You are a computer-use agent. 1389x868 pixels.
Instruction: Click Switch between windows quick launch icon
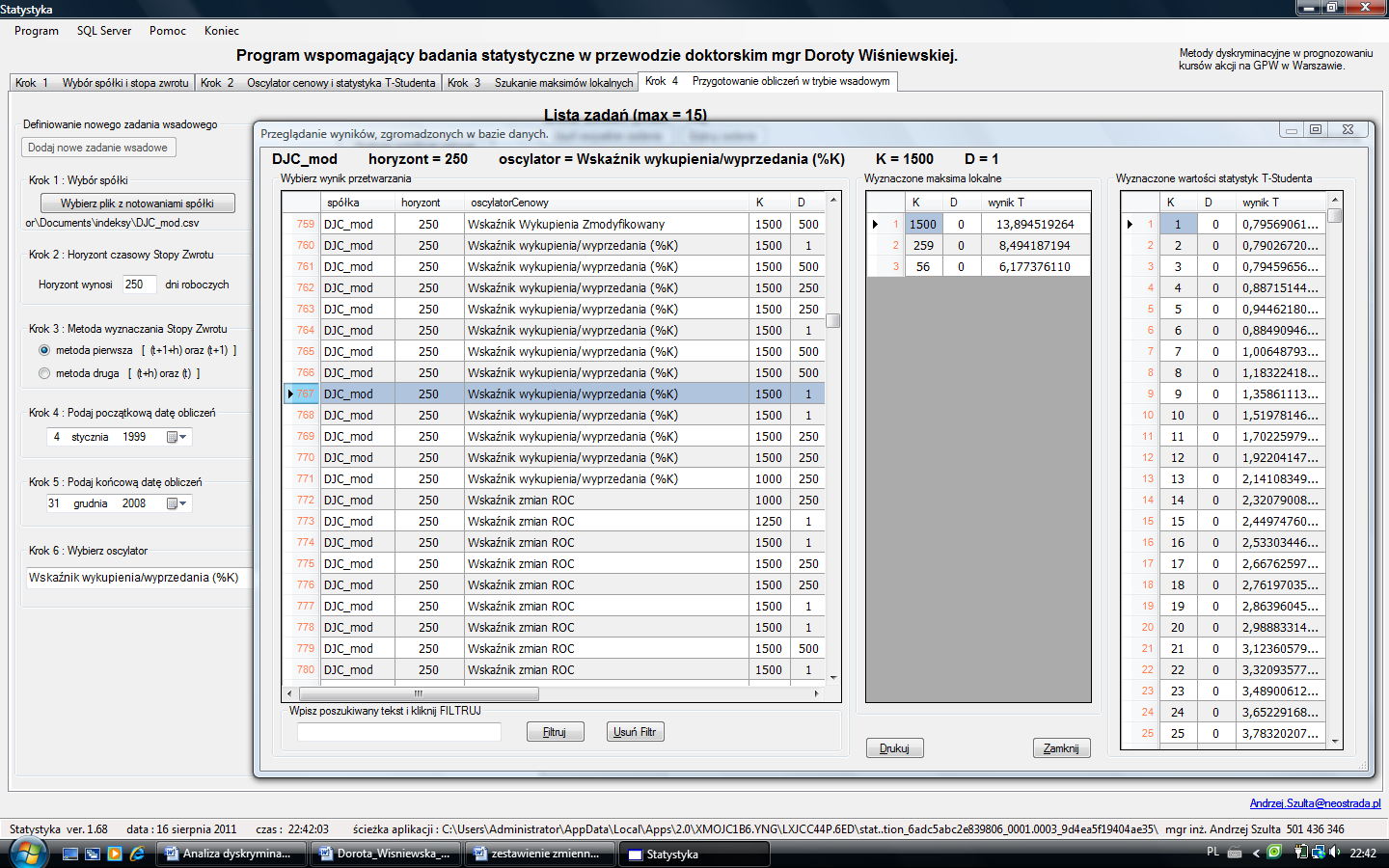click(x=93, y=854)
